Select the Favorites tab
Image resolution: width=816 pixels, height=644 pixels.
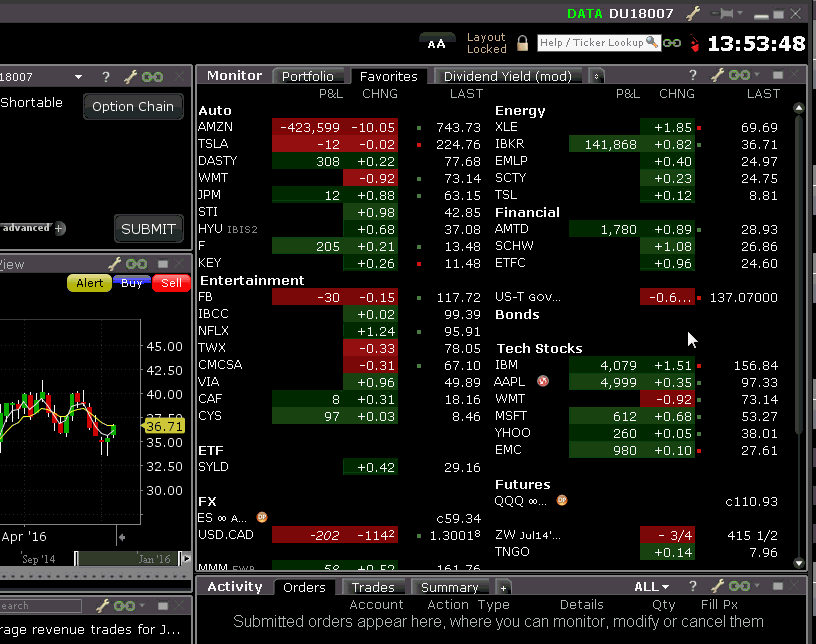pyautogui.click(x=389, y=77)
